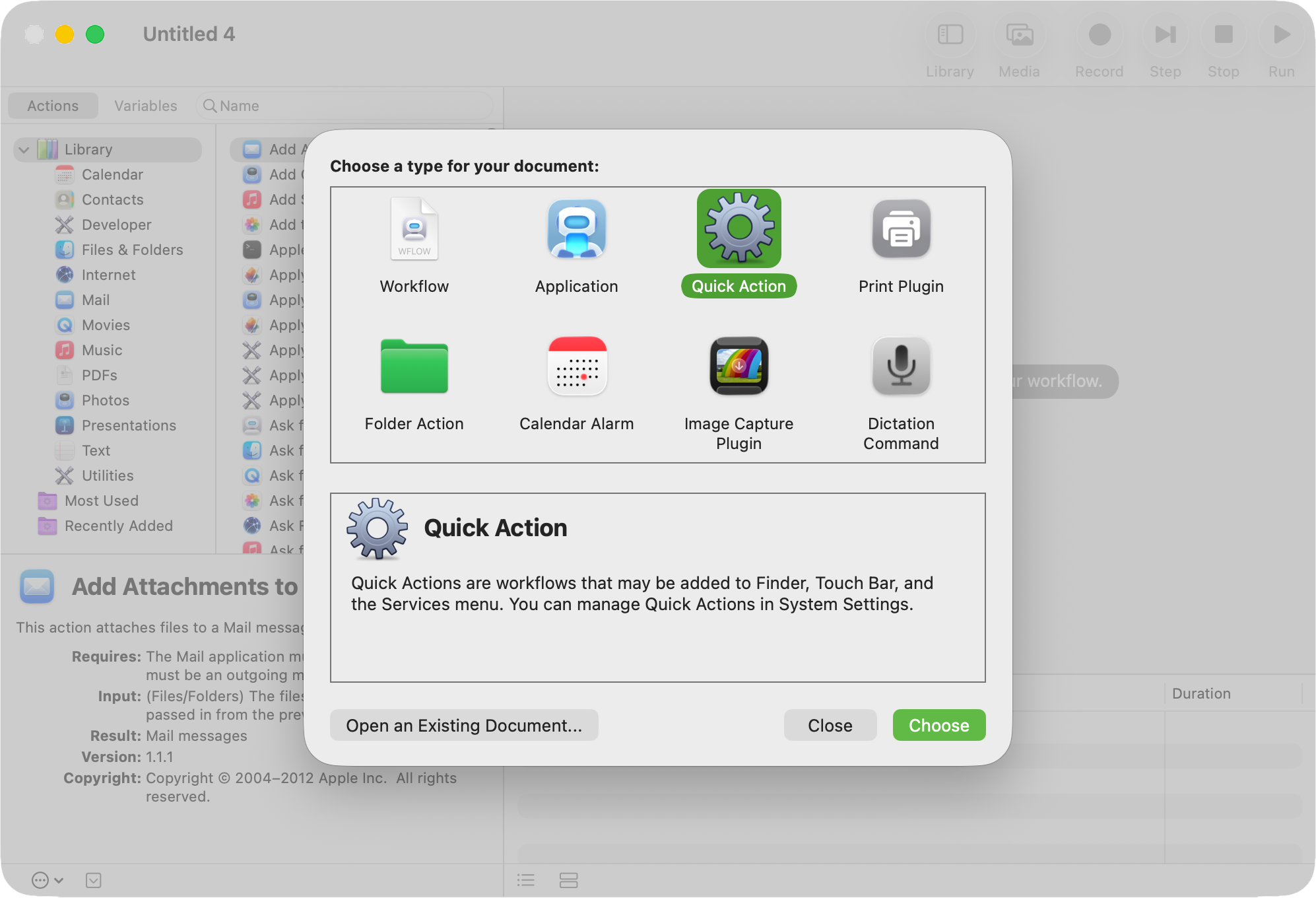The width and height of the screenshot is (1316, 898).
Task: Switch to the Variables tab
Action: tap(145, 106)
